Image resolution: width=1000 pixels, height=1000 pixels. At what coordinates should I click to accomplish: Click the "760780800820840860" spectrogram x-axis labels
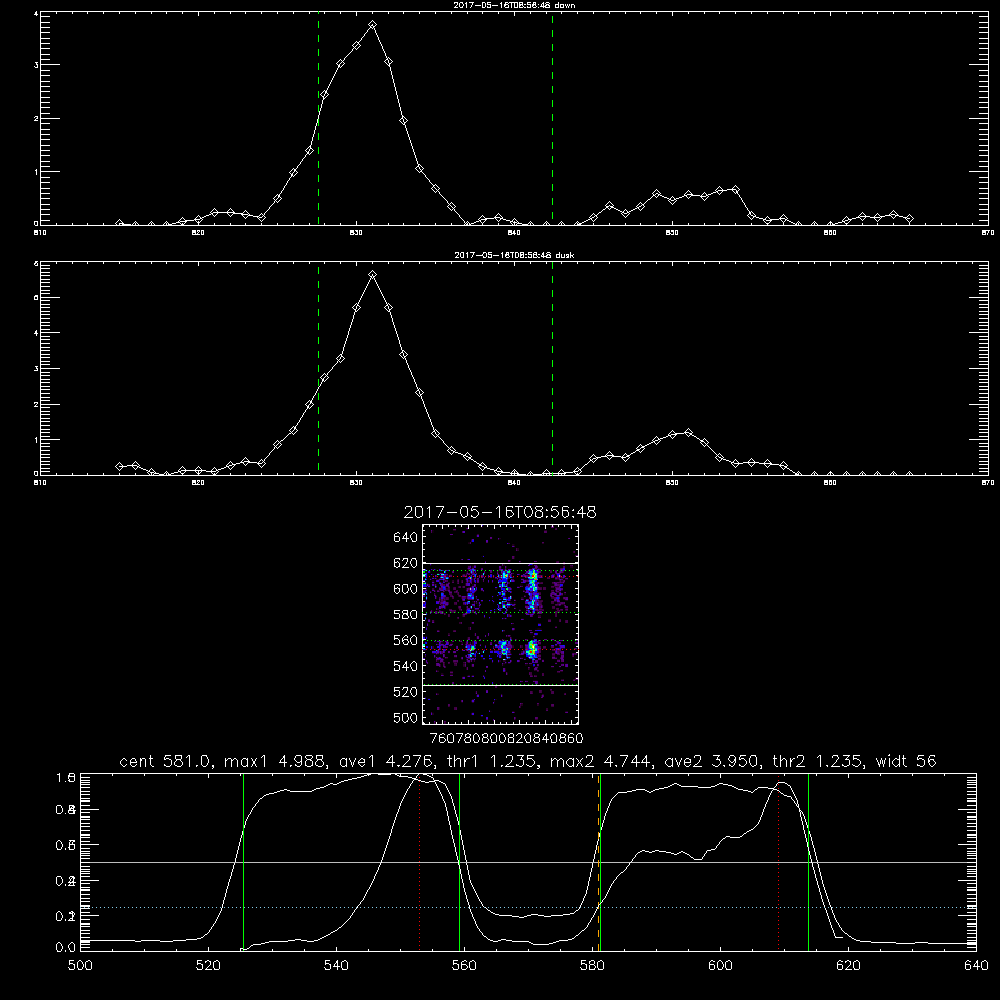pyautogui.click(x=506, y=739)
